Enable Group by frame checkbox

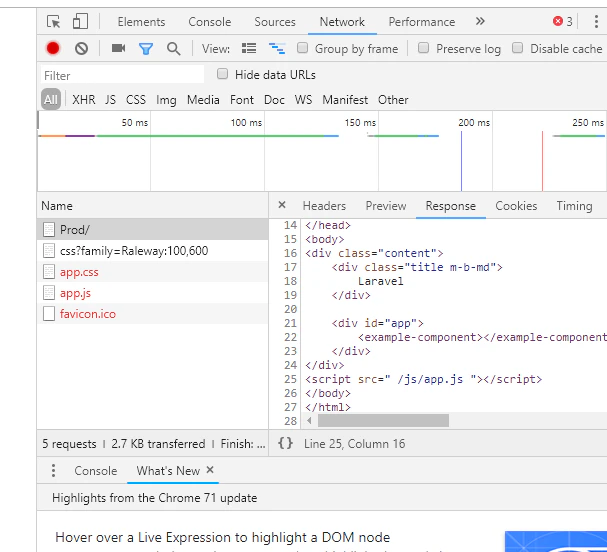pyautogui.click(x=302, y=48)
